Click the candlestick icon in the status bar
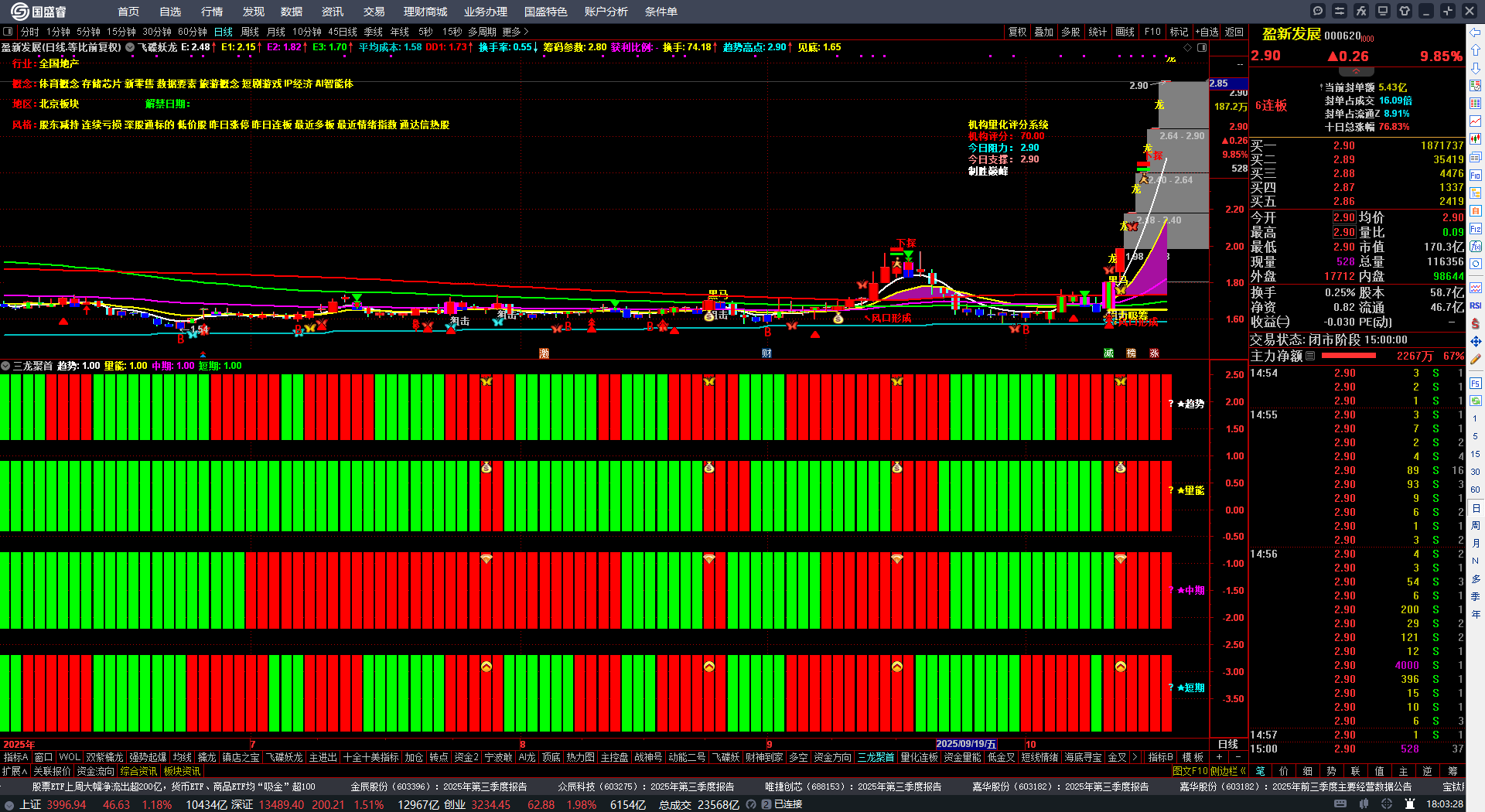Screen dimensions: 1485x812 click(1364, 804)
